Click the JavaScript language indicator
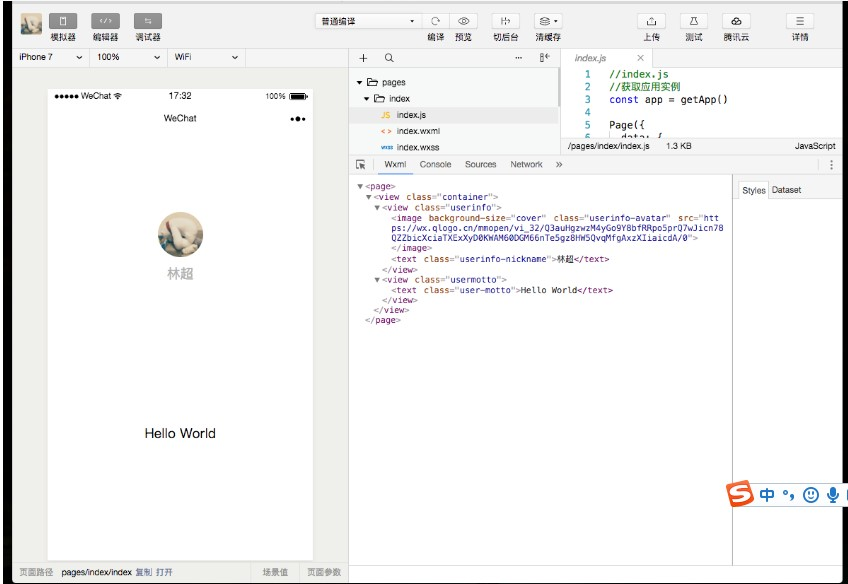 coord(814,146)
